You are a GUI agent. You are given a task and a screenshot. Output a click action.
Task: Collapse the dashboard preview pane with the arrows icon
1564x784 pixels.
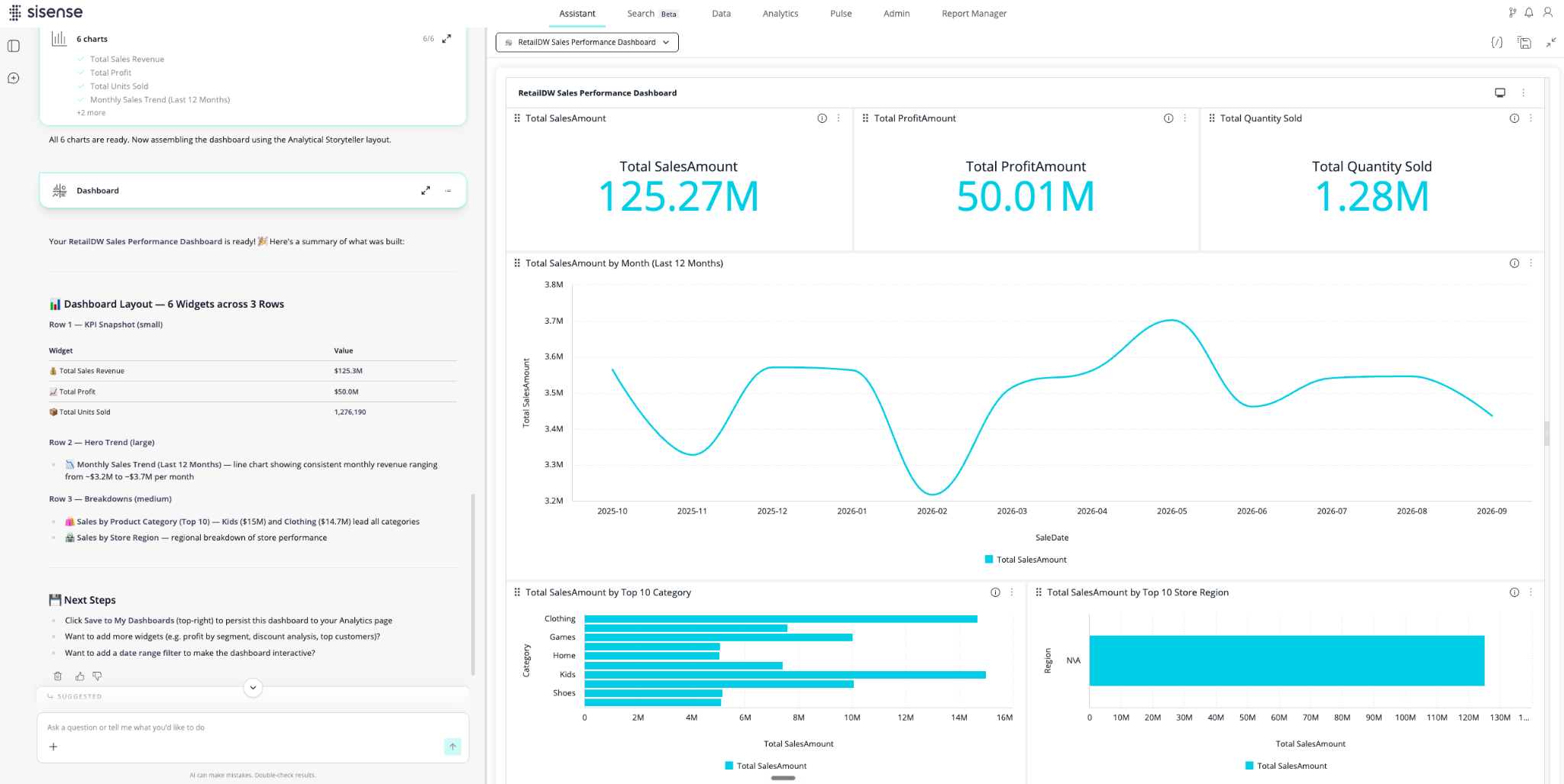coord(1551,43)
